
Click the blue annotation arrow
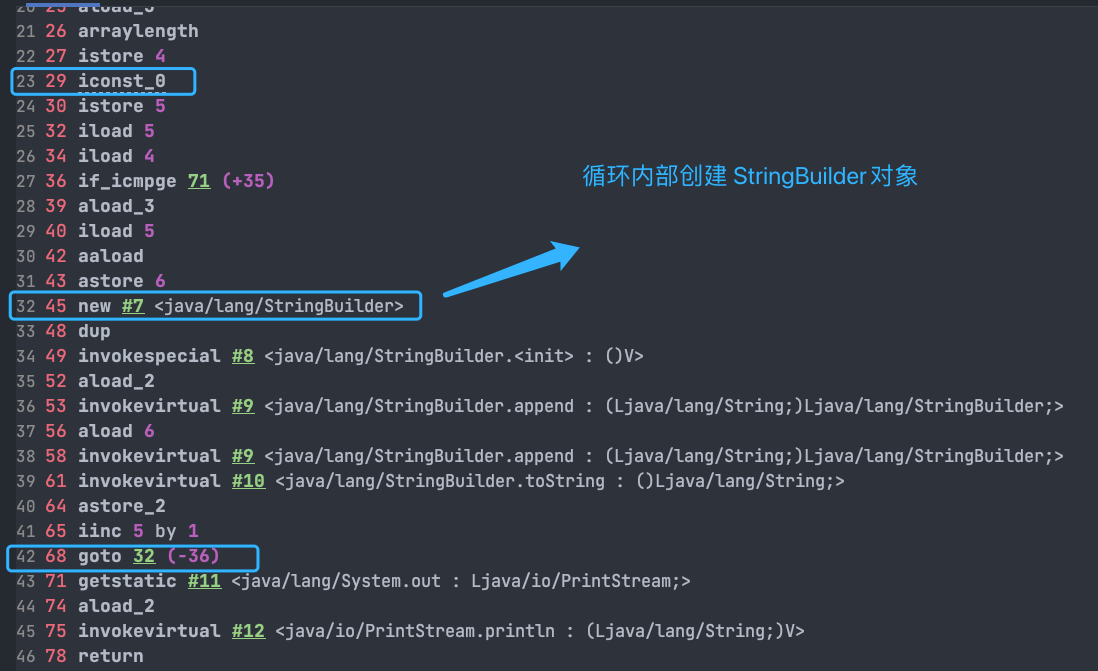tap(512, 269)
